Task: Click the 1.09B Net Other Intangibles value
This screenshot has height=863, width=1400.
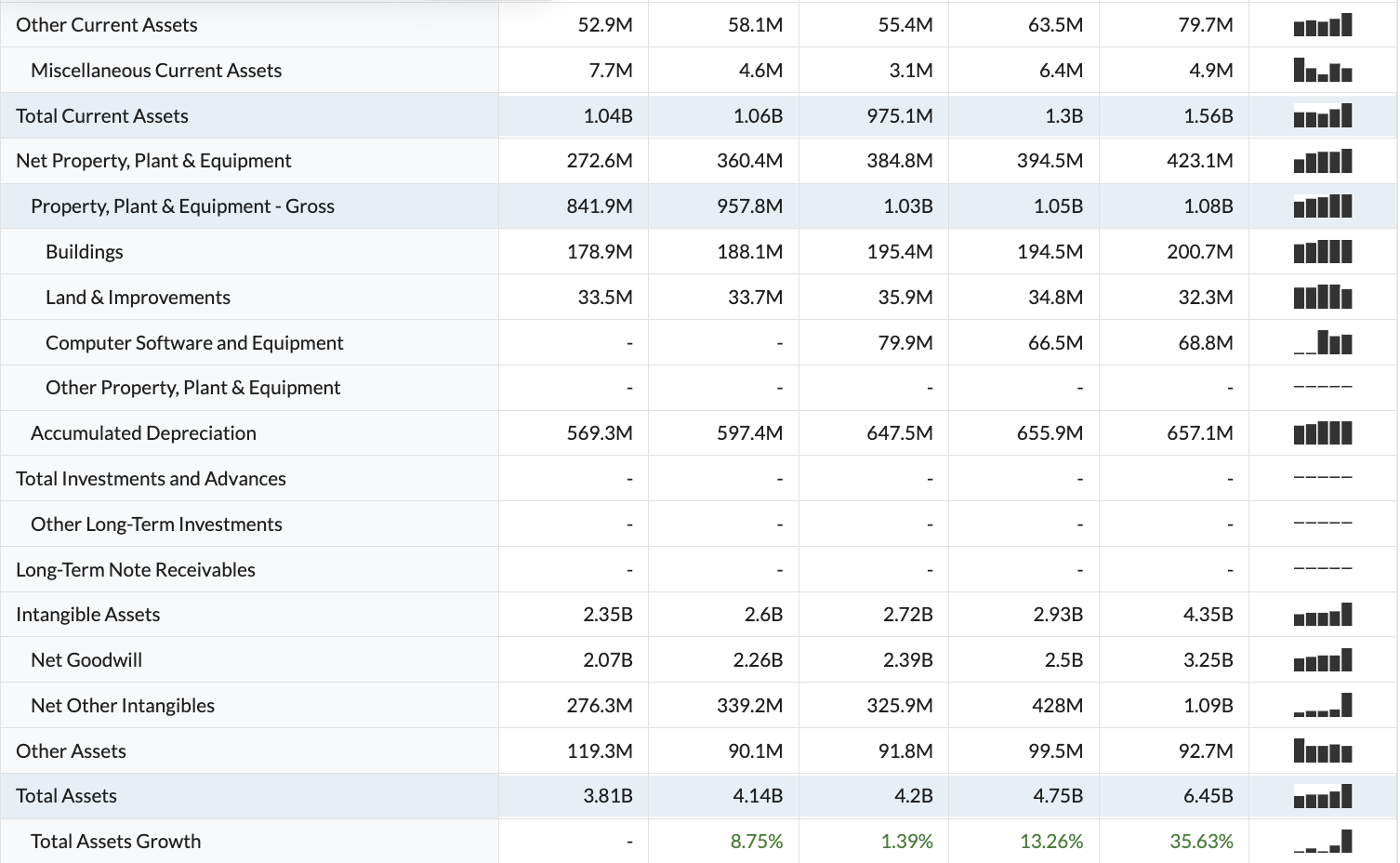Action: pos(1208,706)
